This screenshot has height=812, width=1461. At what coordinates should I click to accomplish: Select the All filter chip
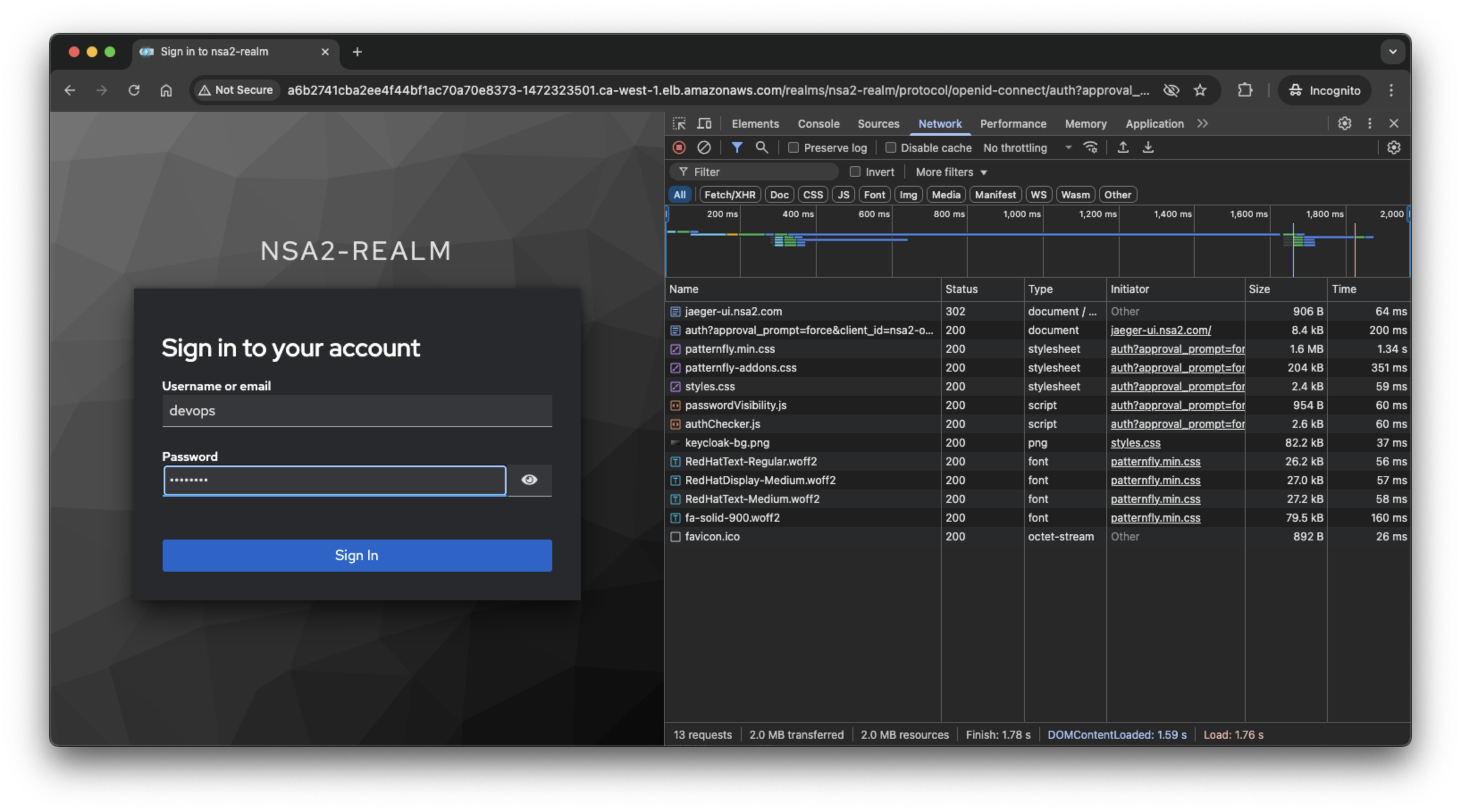click(680, 194)
